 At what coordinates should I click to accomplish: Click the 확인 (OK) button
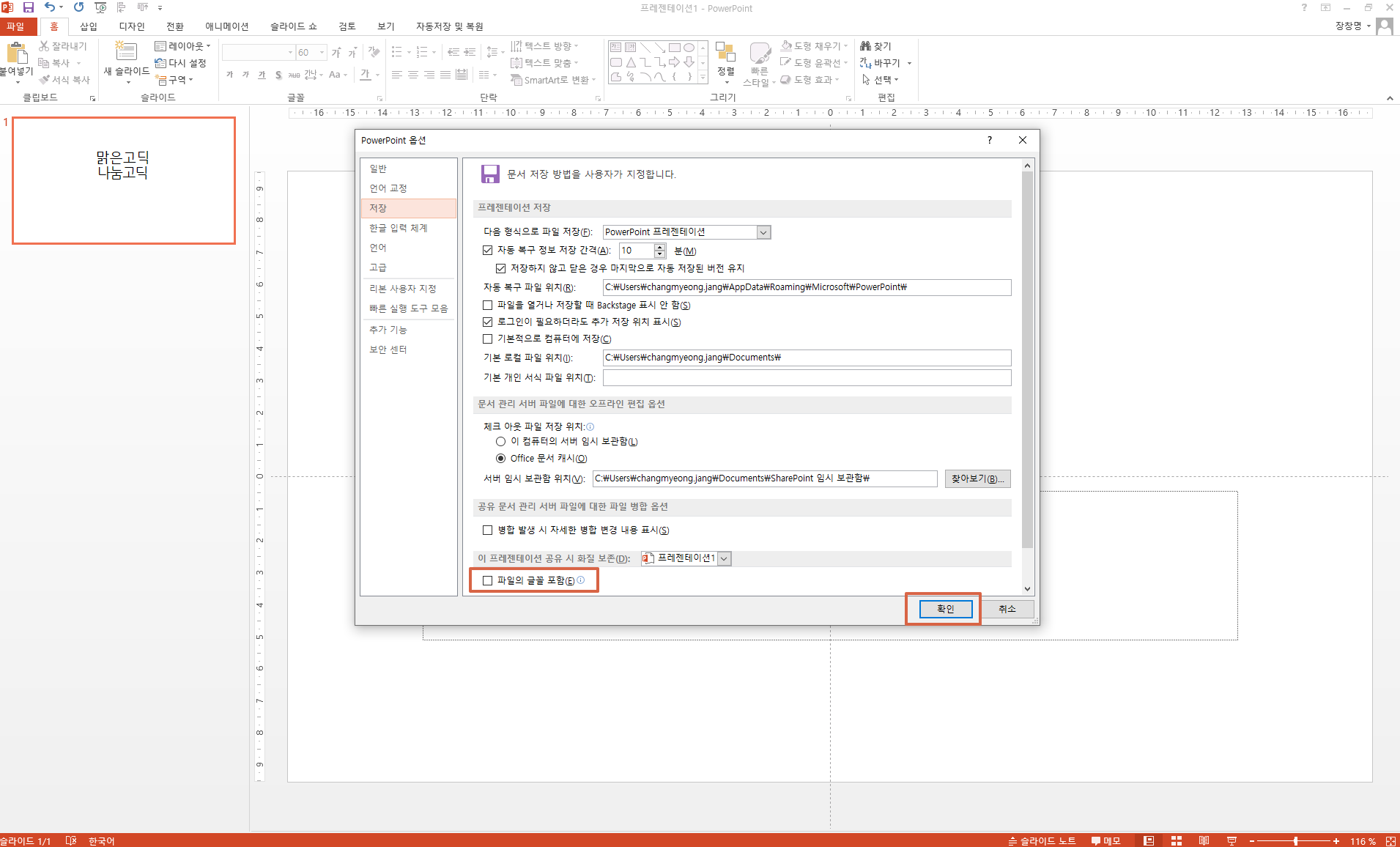946,609
